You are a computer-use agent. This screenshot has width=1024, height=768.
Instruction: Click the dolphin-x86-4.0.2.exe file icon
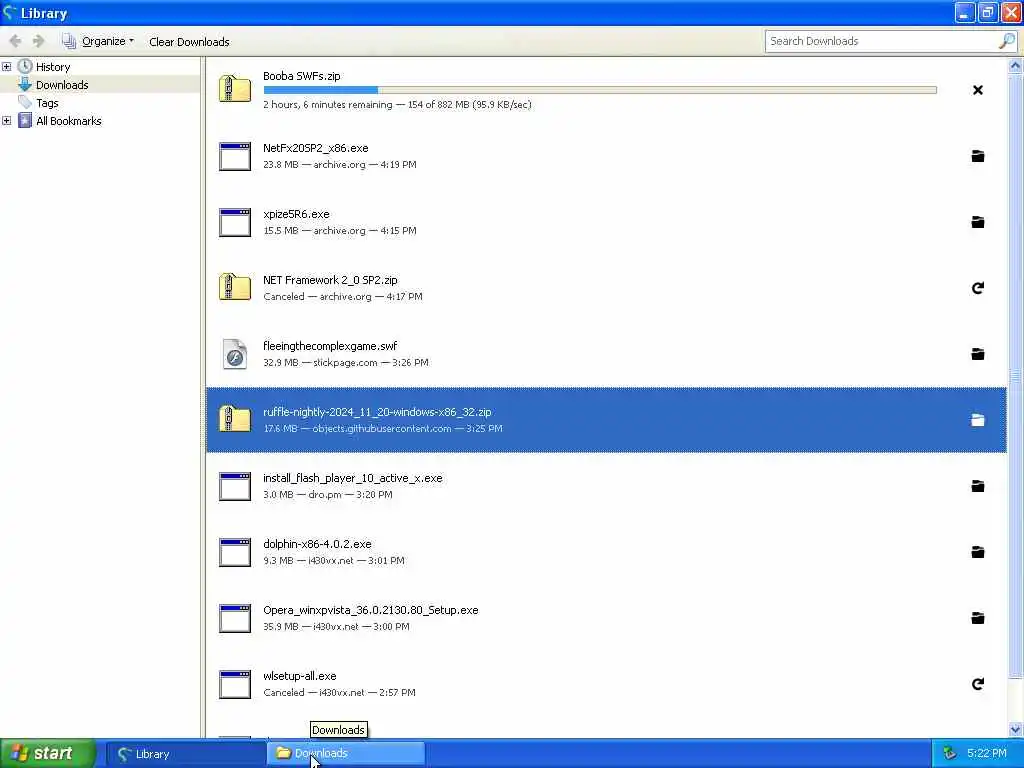pyautogui.click(x=234, y=552)
